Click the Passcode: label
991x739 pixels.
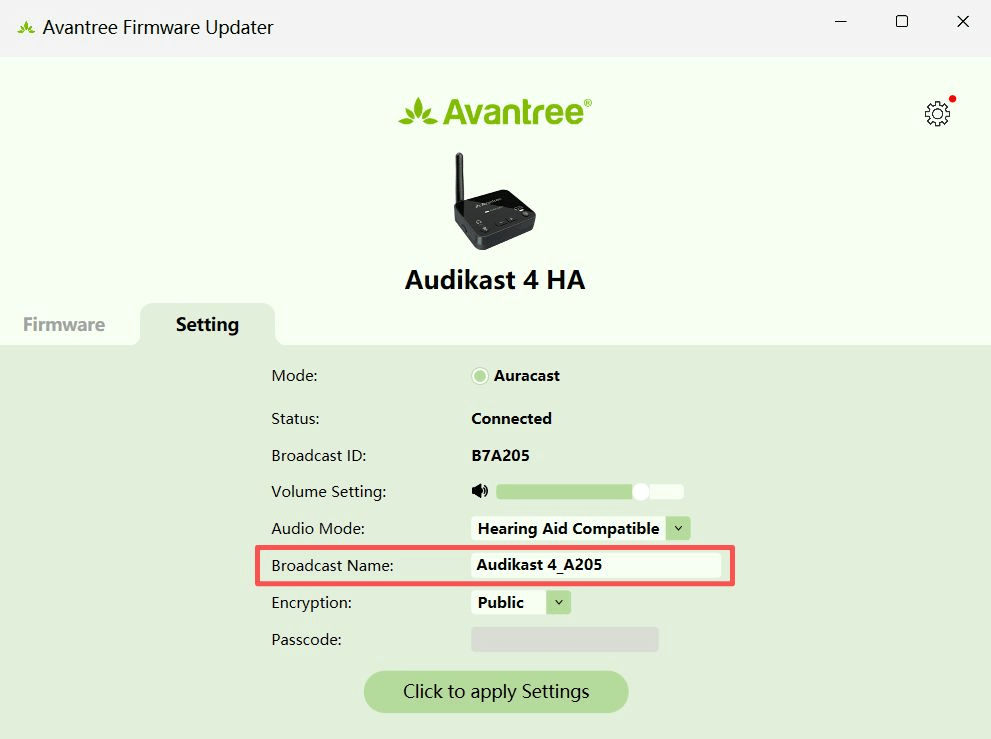point(307,640)
